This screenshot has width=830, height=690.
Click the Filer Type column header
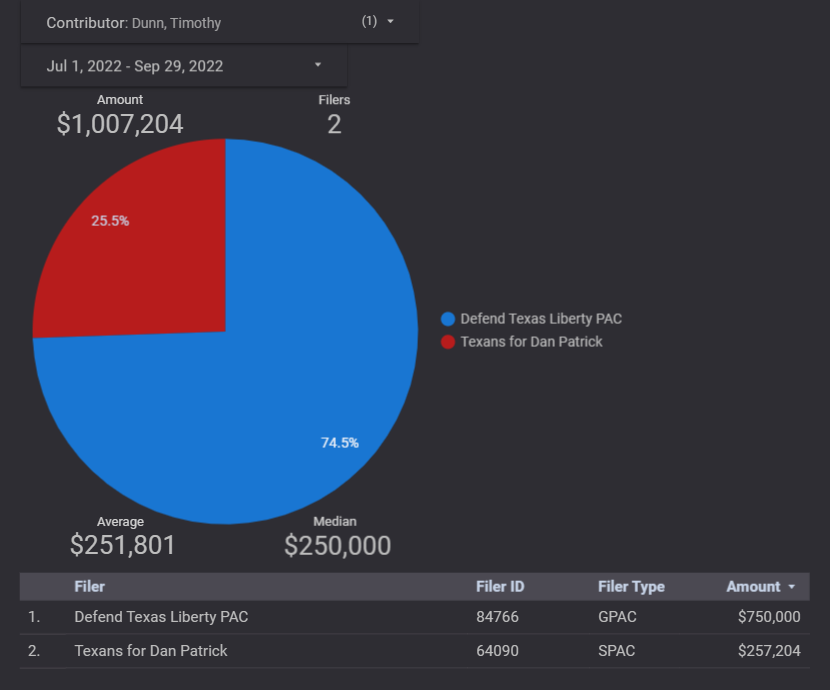[631, 586]
